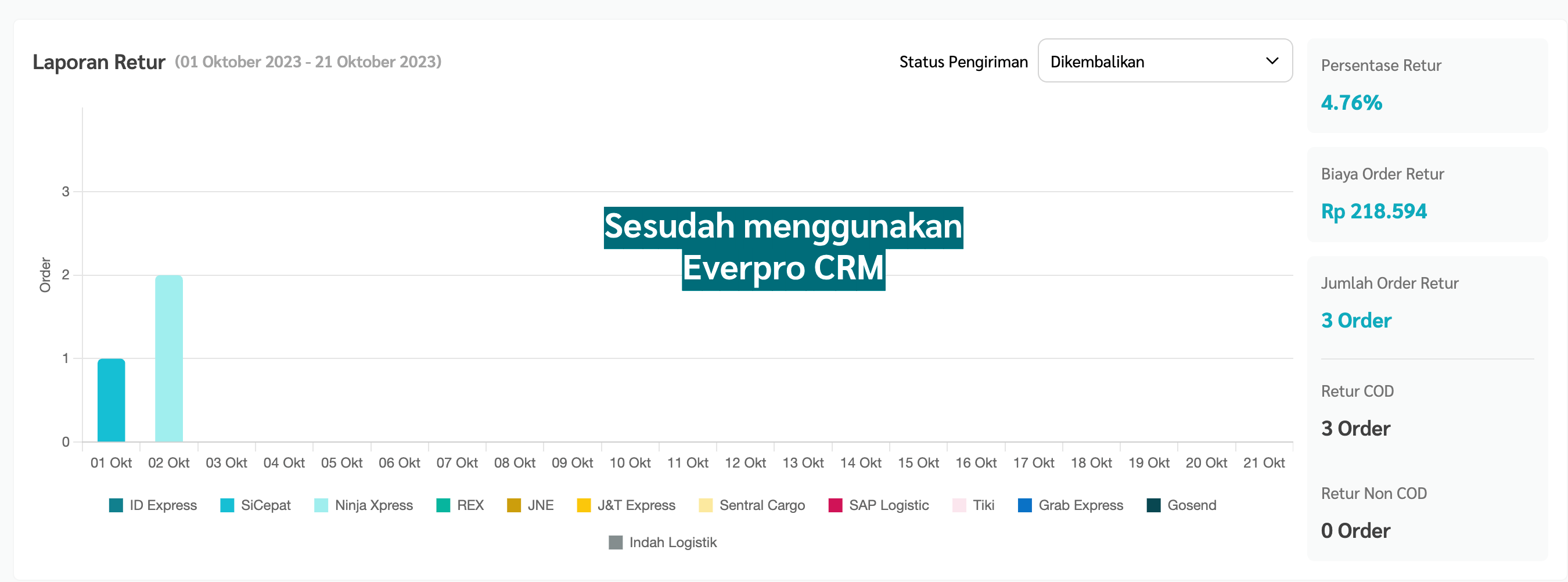The height and width of the screenshot is (582, 1568).
Task: Click the Grab Express legend color icon
Action: tap(1025, 505)
